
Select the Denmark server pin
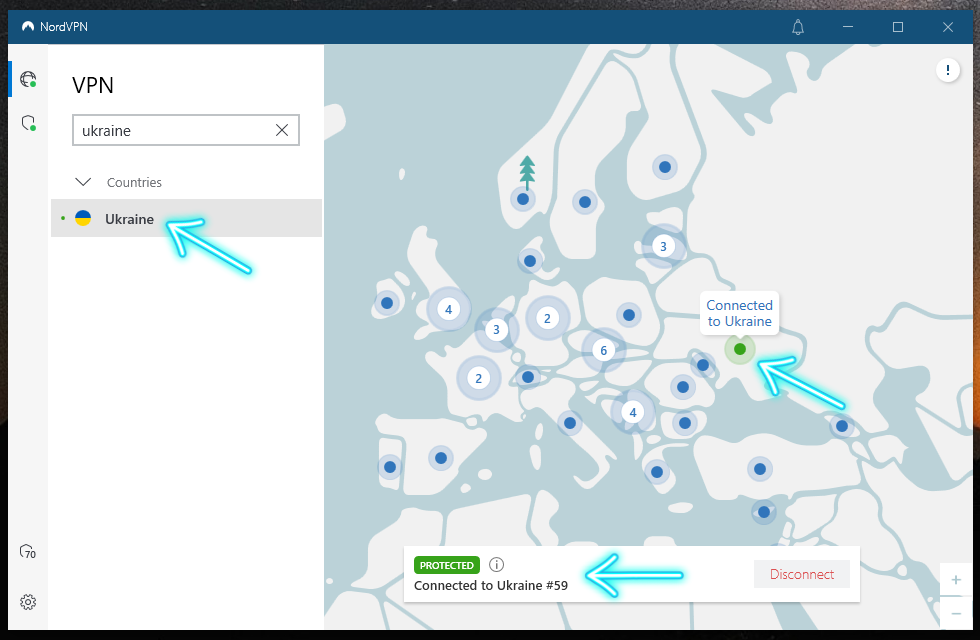click(x=530, y=261)
